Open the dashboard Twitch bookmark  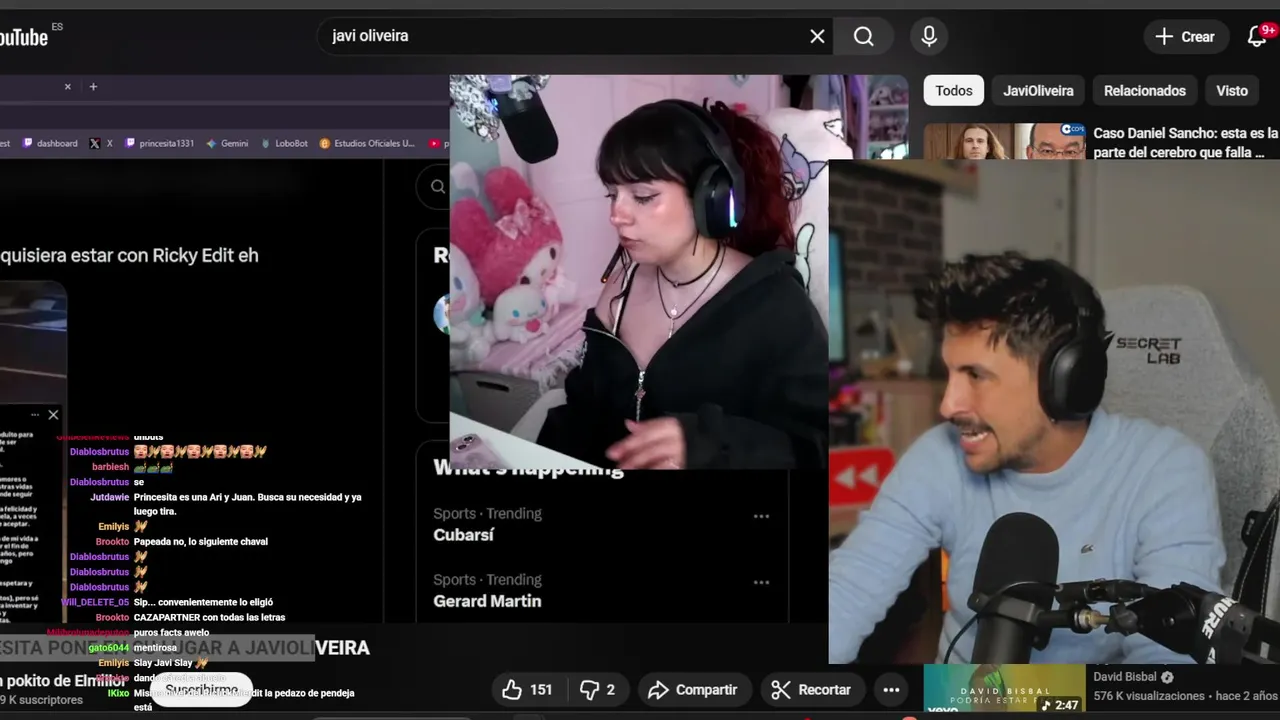pyautogui.click(x=50, y=143)
